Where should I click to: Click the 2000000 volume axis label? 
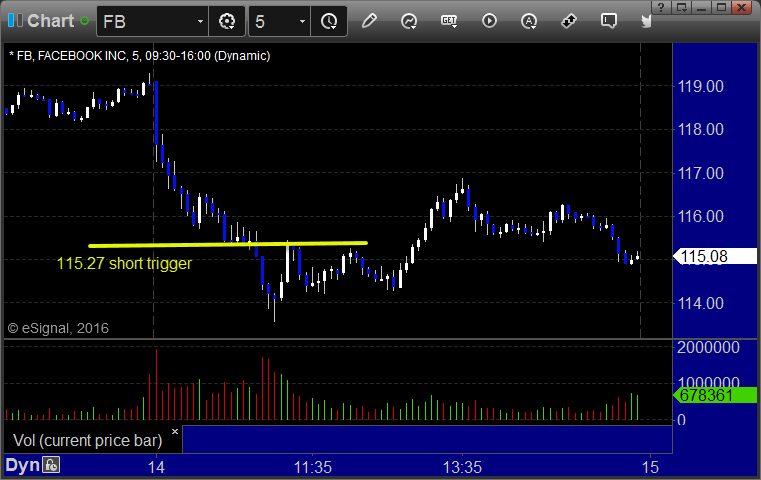click(708, 348)
